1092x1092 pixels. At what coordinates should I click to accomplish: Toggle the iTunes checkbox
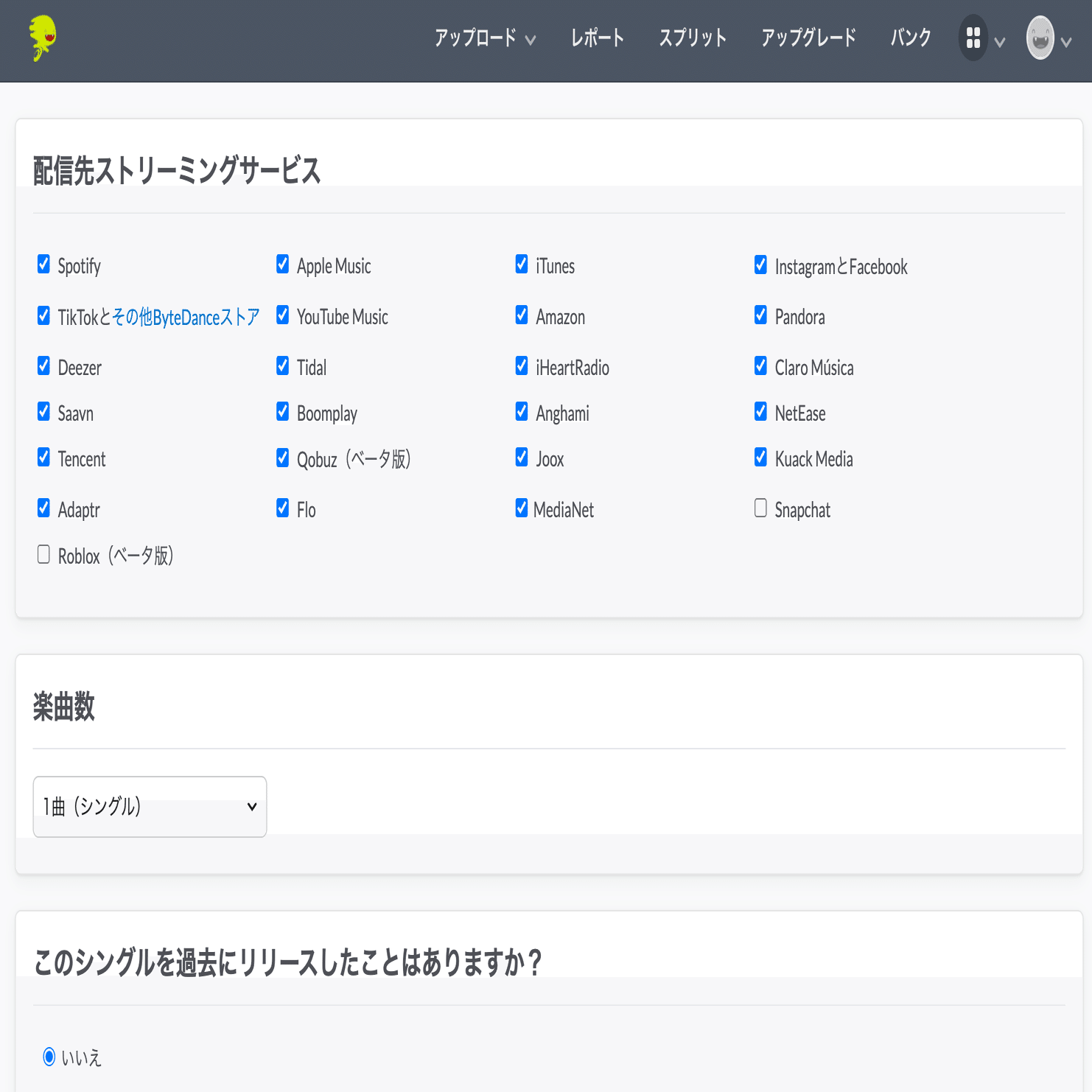click(x=522, y=264)
